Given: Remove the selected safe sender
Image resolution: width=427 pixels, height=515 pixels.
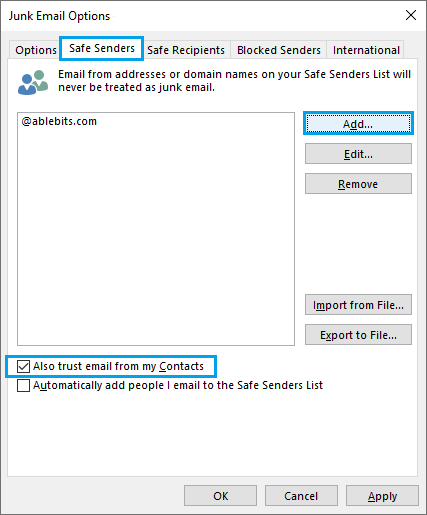Looking at the screenshot, I should click(x=358, y=184).
